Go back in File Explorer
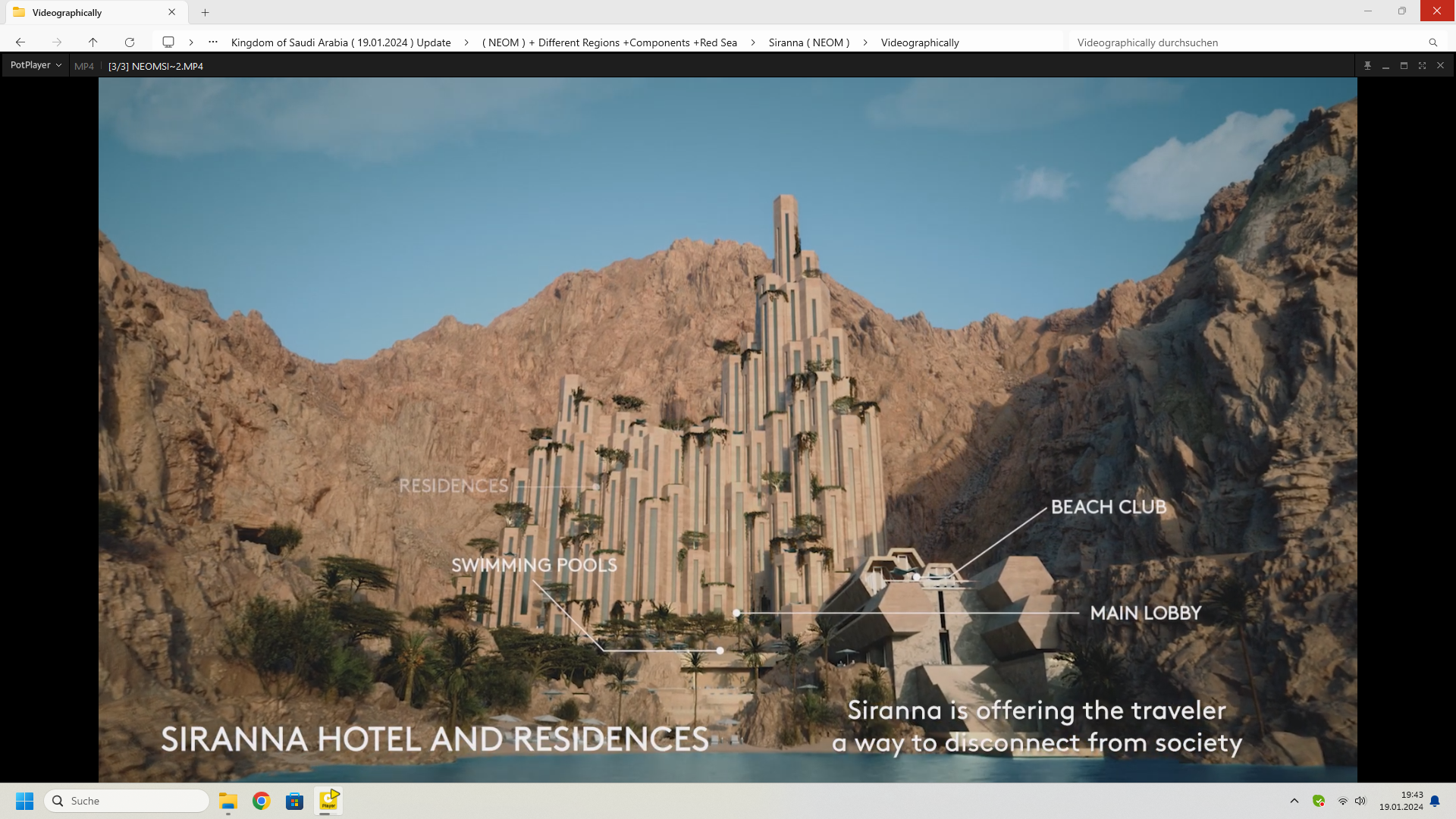 point(20,42)
